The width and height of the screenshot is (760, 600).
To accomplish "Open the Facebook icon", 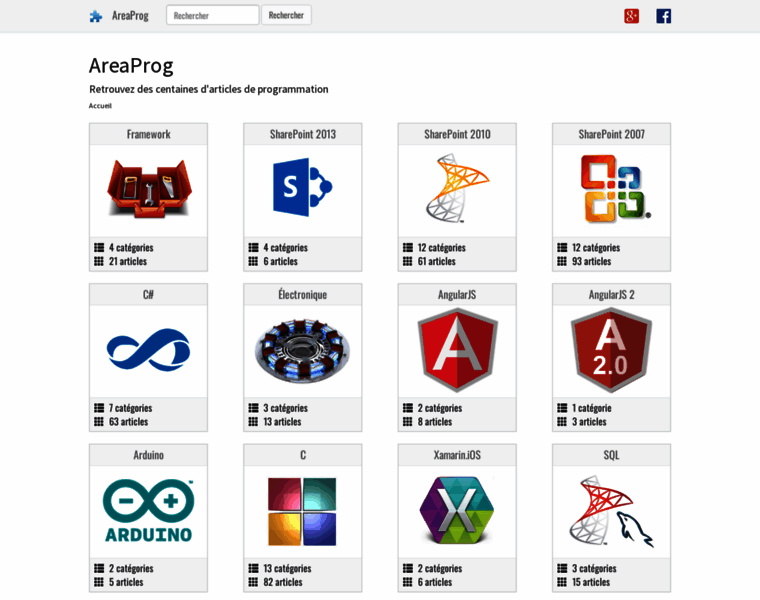I will coord(664,16).
